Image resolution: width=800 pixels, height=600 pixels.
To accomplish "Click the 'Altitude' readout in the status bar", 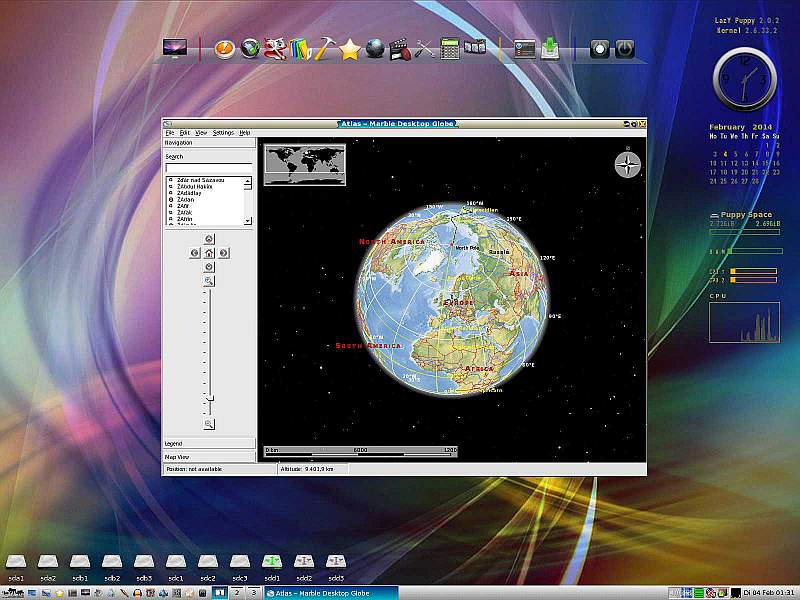I will (313, 469).
